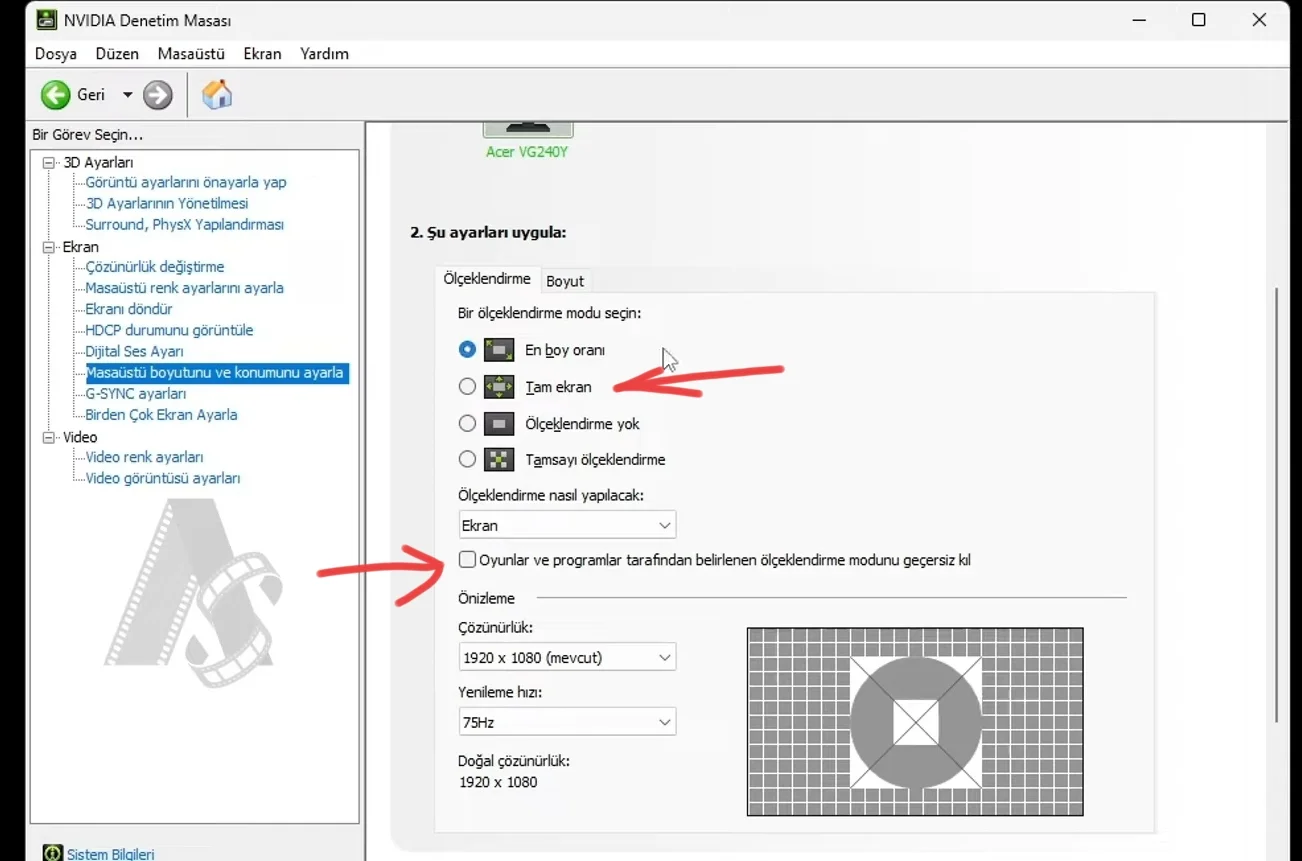Viewport: 1302px width, 861px height.
Task: Collapse the 3D Ayarları tree node
Action: (48, 162)
